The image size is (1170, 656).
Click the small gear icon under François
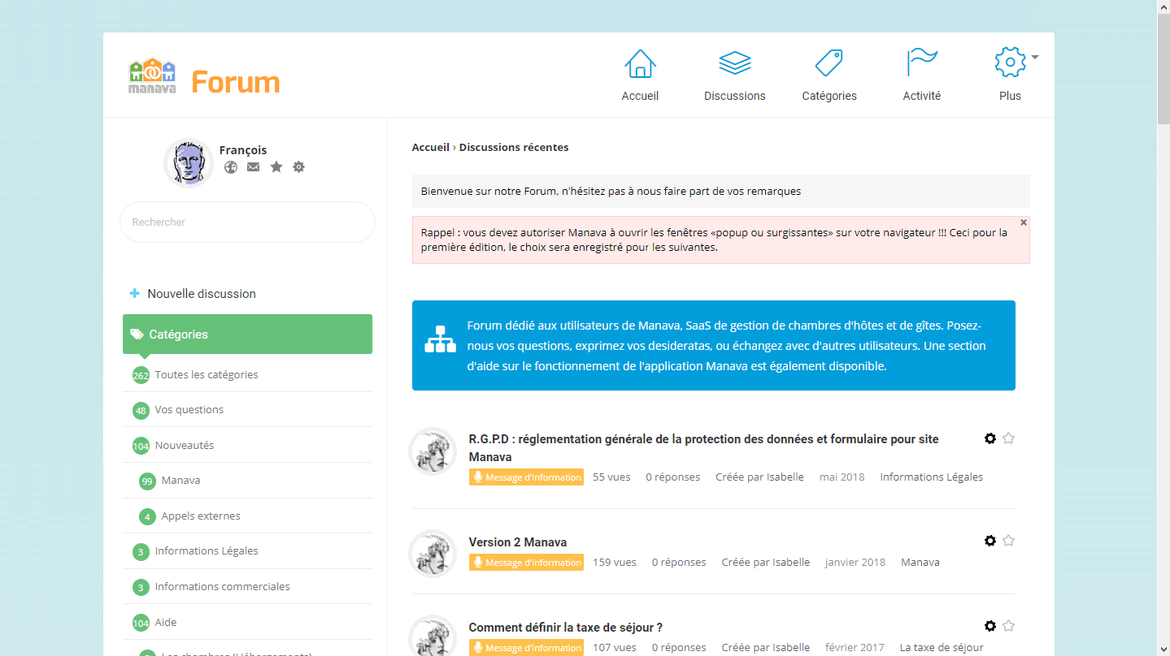[299, 167]
